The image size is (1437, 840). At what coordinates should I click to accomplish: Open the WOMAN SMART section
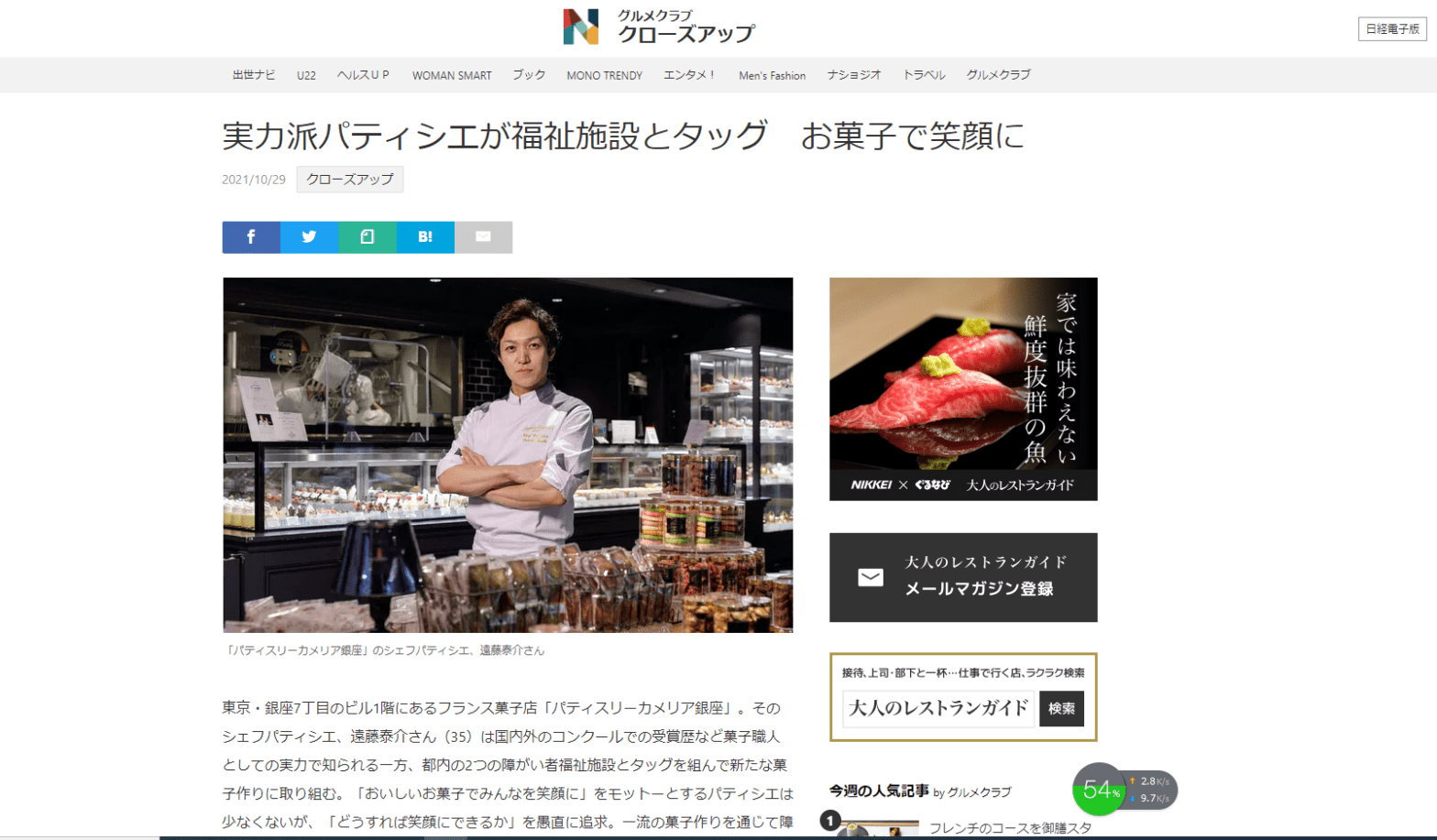click(x=452, y=75)
